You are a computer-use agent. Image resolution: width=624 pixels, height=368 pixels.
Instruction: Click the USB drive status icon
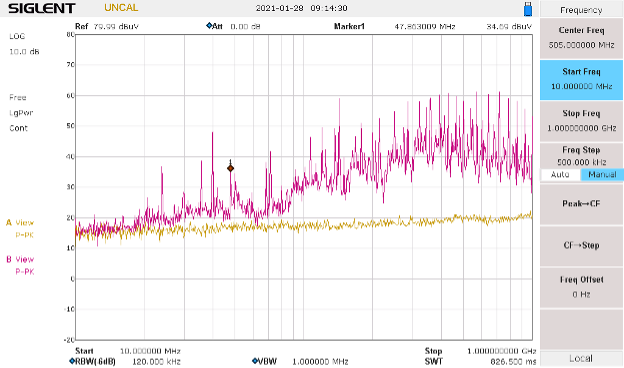pos(528,9)
